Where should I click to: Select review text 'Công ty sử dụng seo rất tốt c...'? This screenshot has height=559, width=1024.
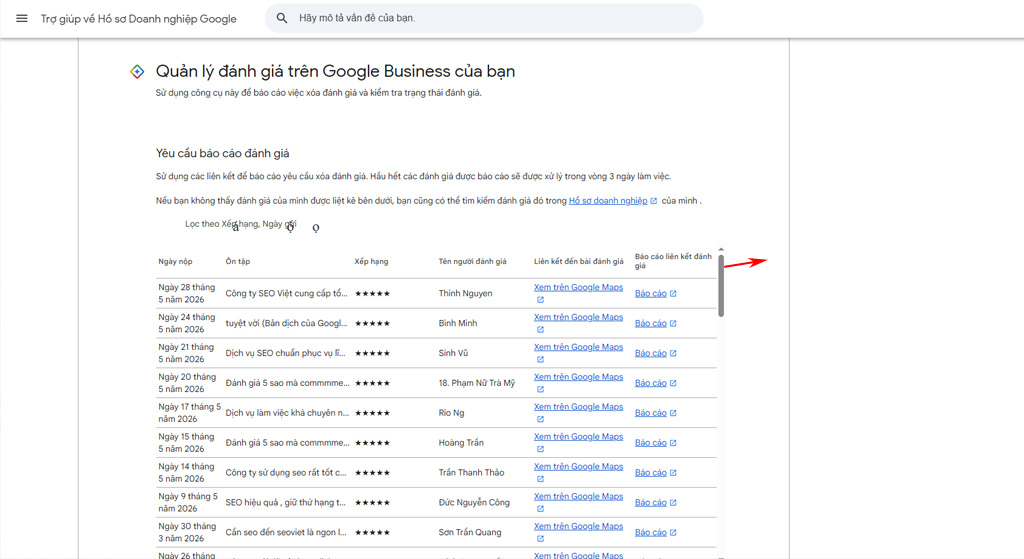tap(286, 473)
